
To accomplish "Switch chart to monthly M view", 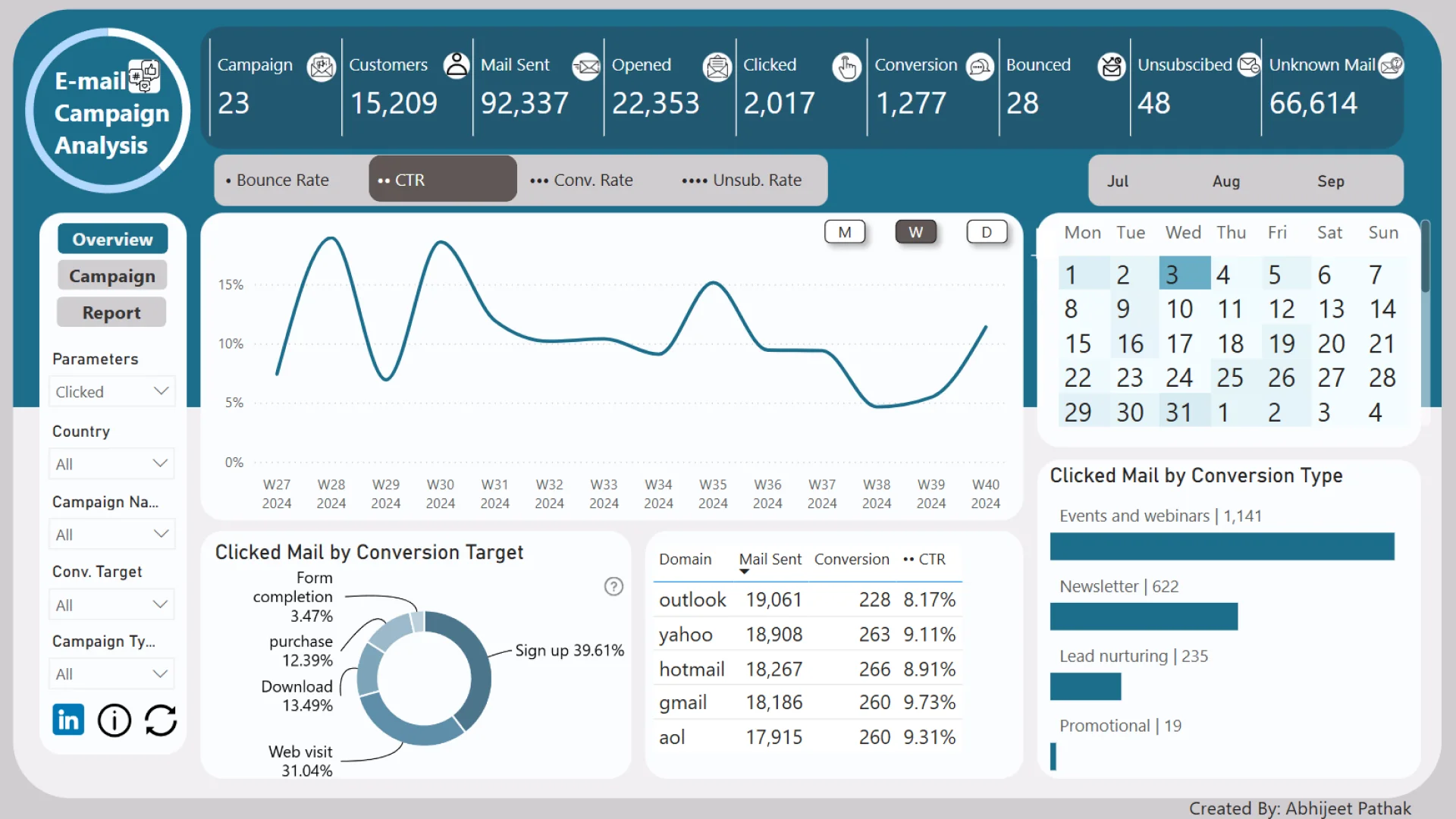I will pyautogui.click(x=845, y=232).
